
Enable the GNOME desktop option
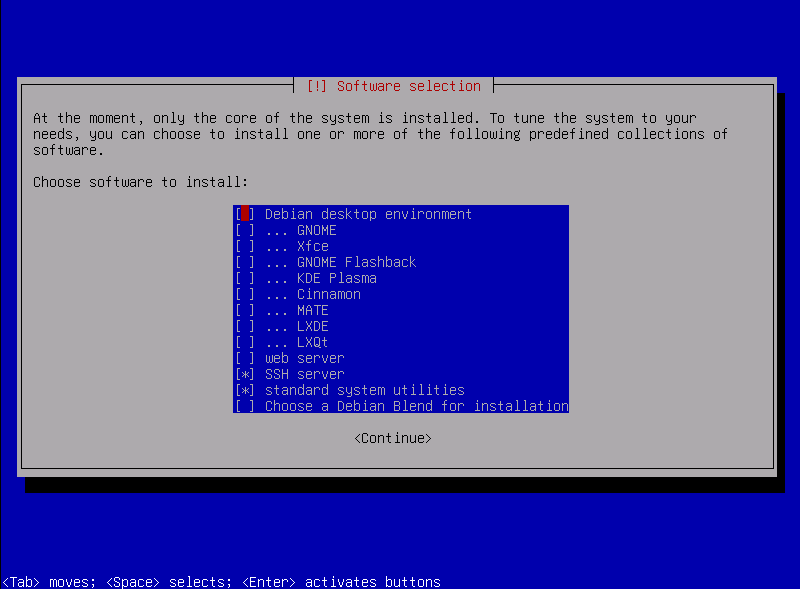(245, 230)
